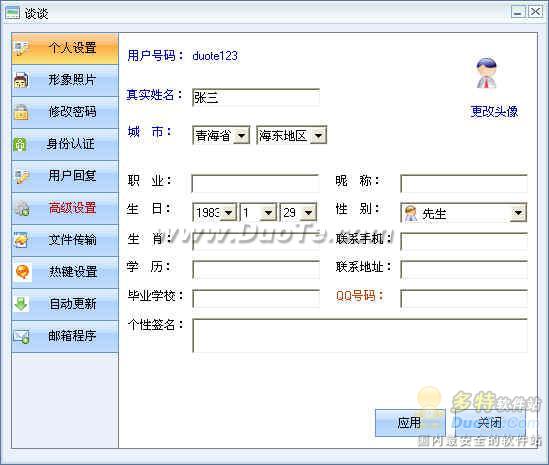549x465 pixels.
Task: Click the 应用 apply button
Action: 410,423
